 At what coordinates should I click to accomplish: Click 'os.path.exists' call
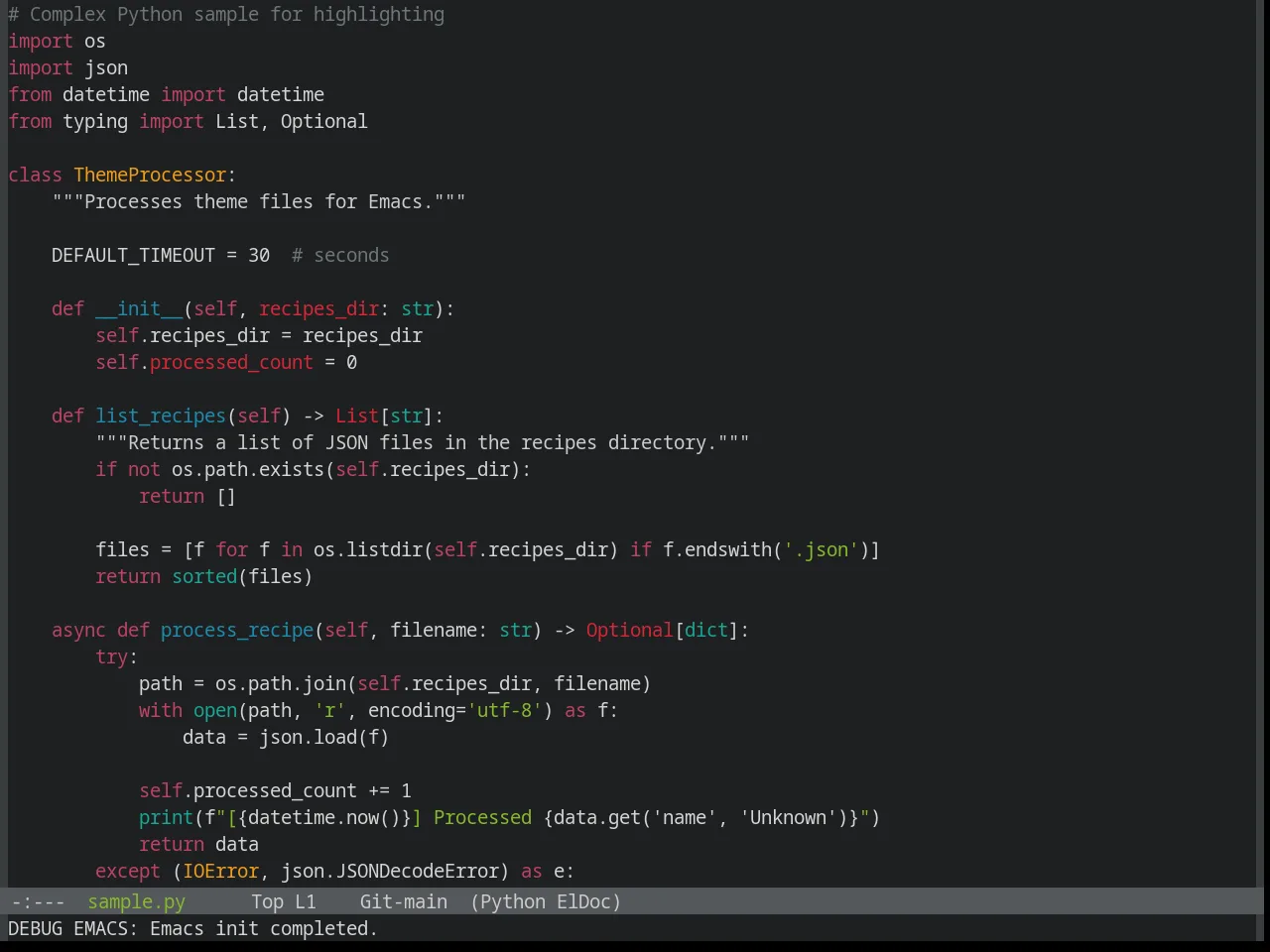pos(248,469)
